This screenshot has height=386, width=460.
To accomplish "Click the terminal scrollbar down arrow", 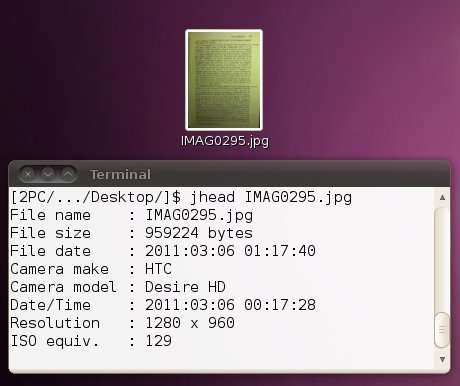I will [442, 359].
